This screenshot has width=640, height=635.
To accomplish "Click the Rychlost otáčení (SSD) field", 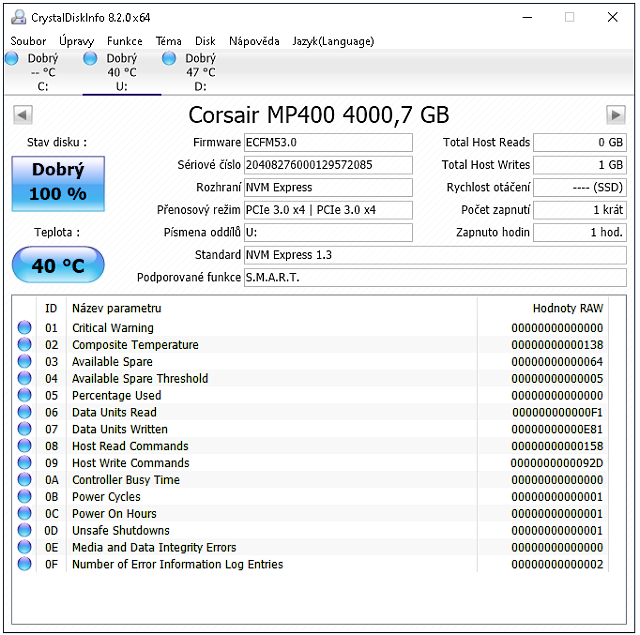I will [x=580, y=187].
